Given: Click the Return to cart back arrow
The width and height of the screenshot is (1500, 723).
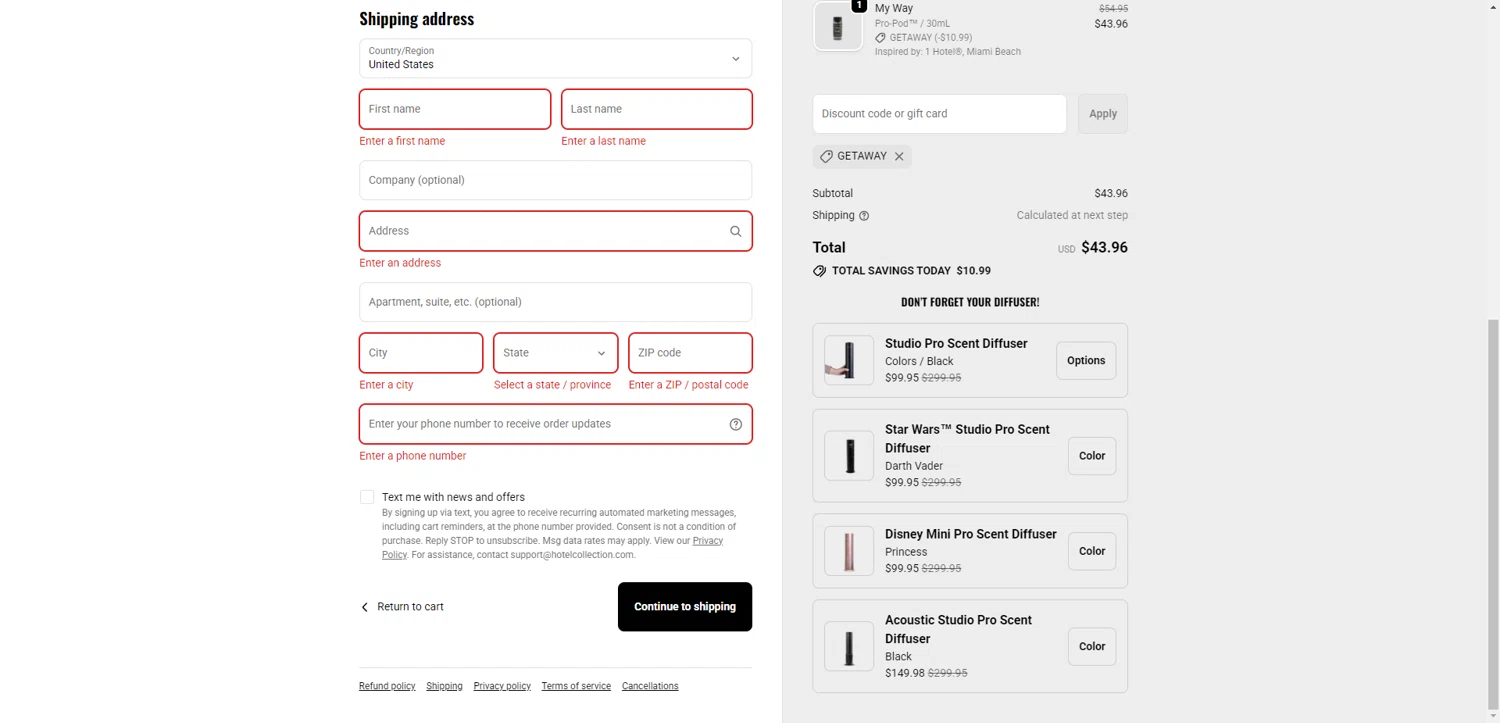Looking at the screenshot, I should (365, 607).
